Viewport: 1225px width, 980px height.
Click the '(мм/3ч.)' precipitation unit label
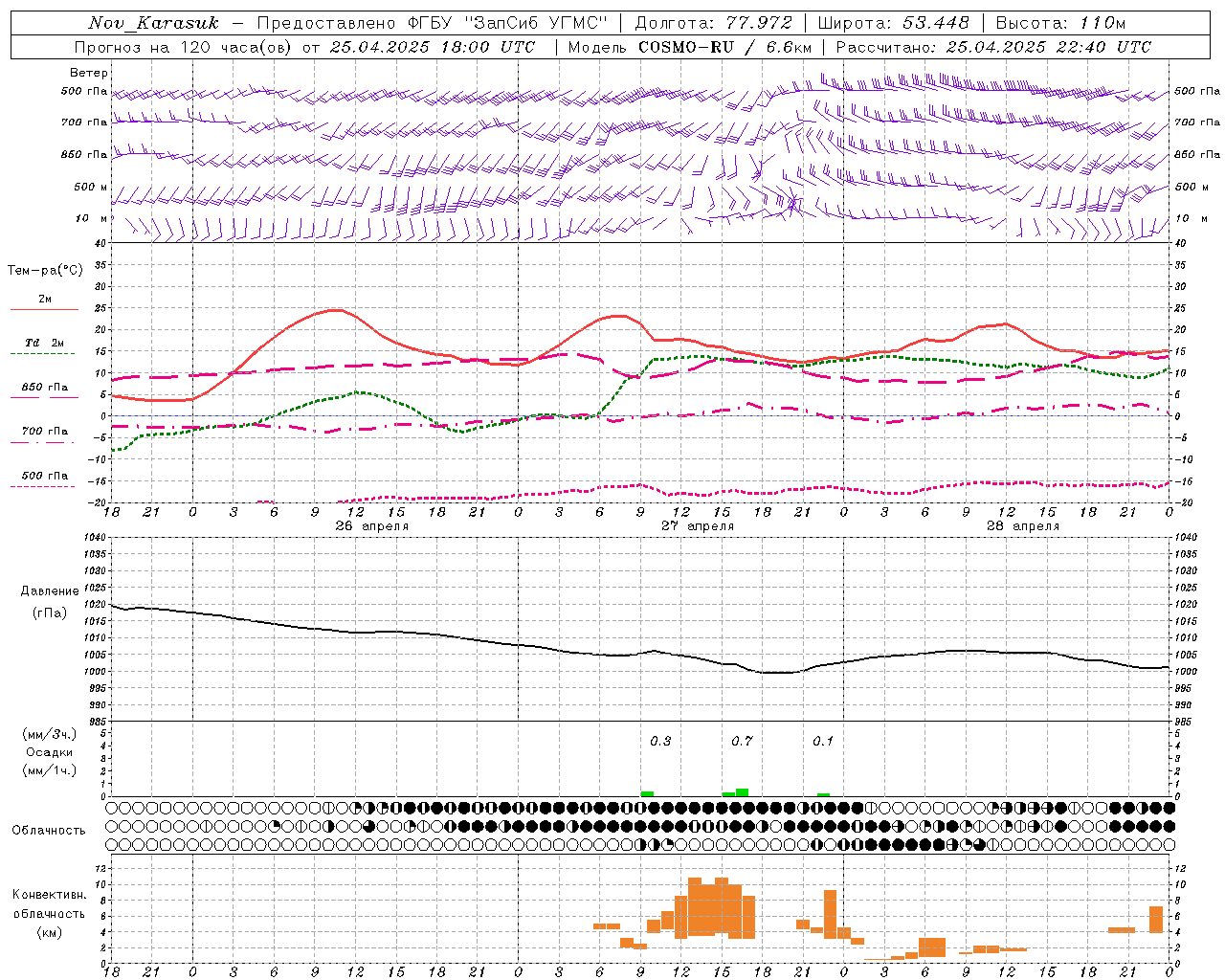pos(50,734)
